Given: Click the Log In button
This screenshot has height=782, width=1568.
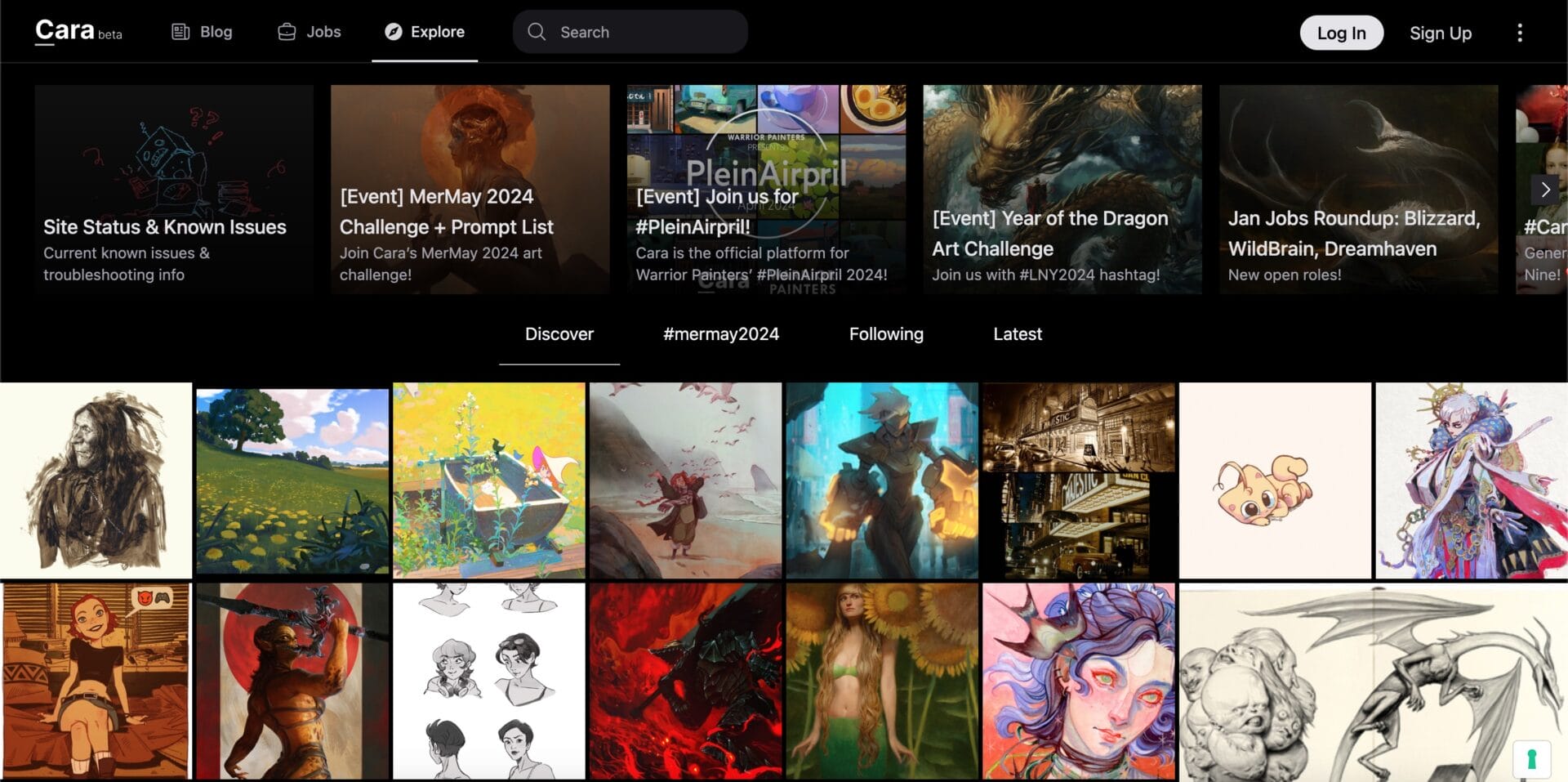Looking at the screenshot, I should [x=1341, y=33].
